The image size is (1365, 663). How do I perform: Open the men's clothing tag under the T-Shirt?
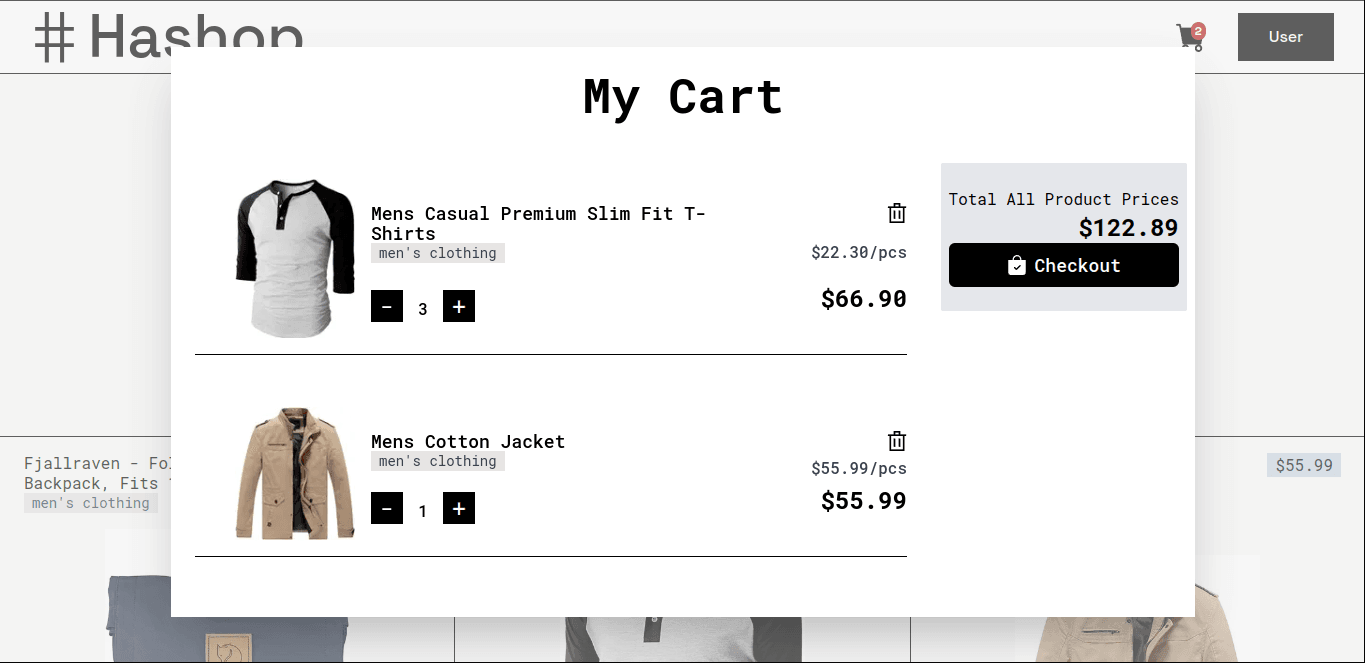(437, 253)
